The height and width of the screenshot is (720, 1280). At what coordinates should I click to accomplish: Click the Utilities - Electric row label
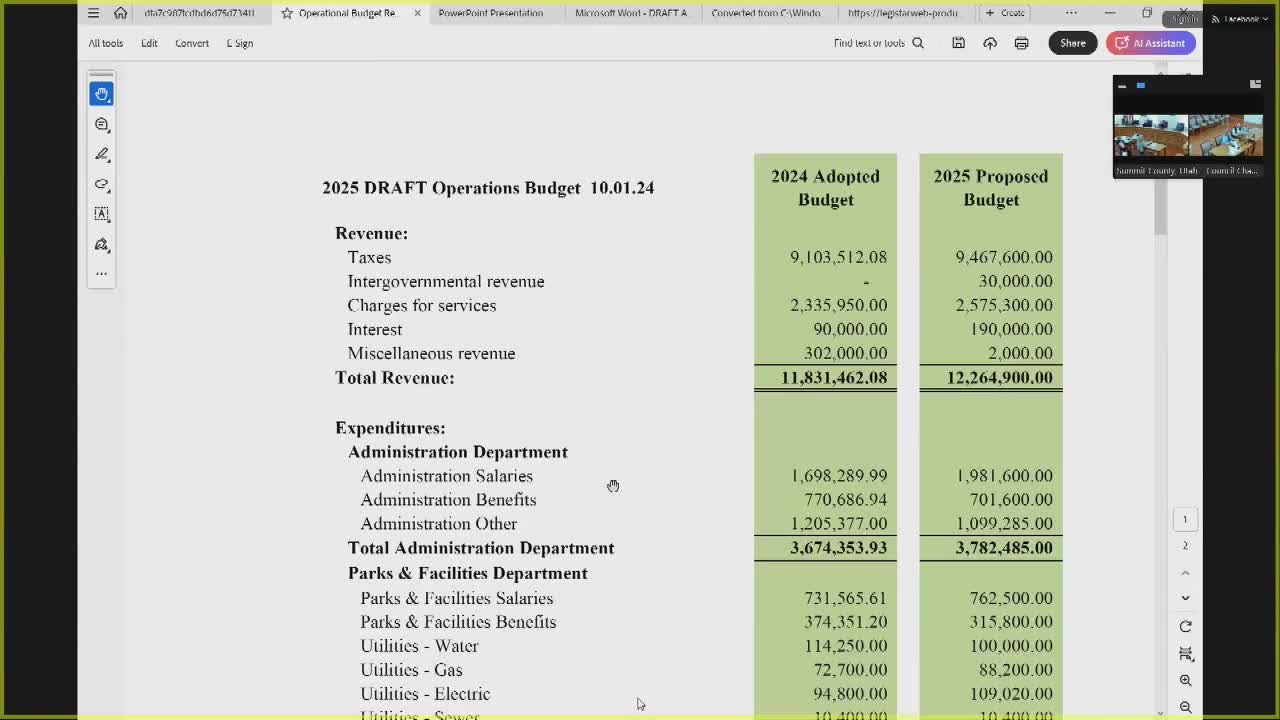click(425, 694)
